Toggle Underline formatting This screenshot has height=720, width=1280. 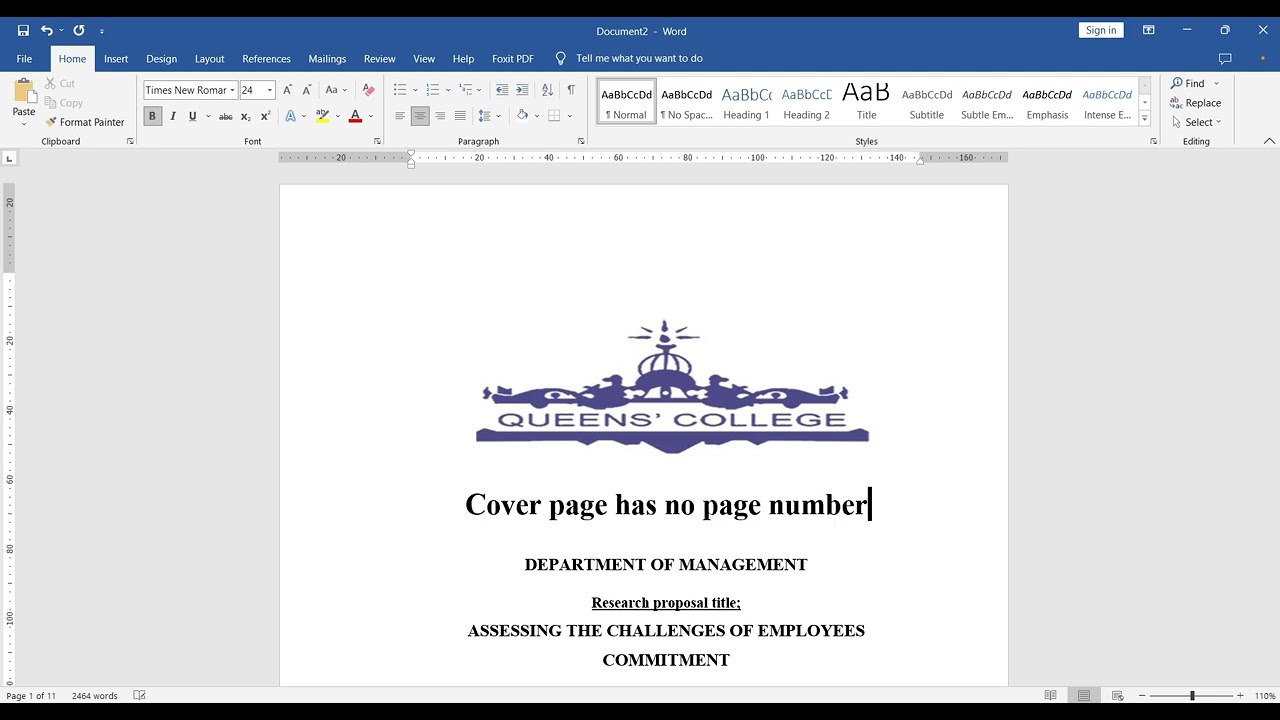192,116
